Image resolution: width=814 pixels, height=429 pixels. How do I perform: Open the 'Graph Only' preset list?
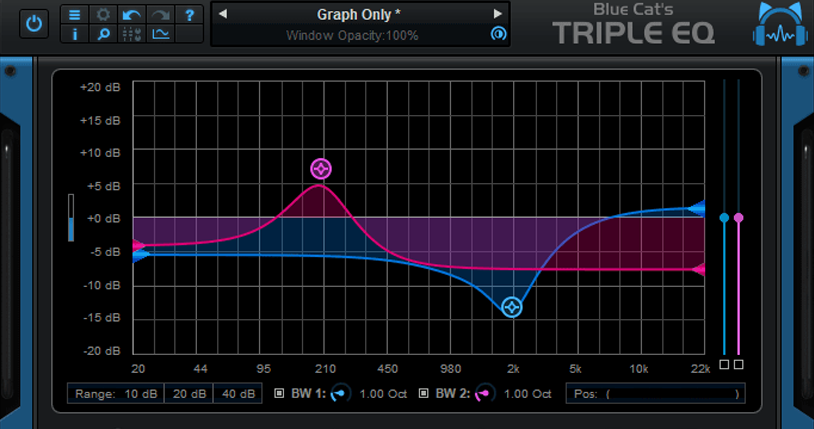[x=359, y=14]
